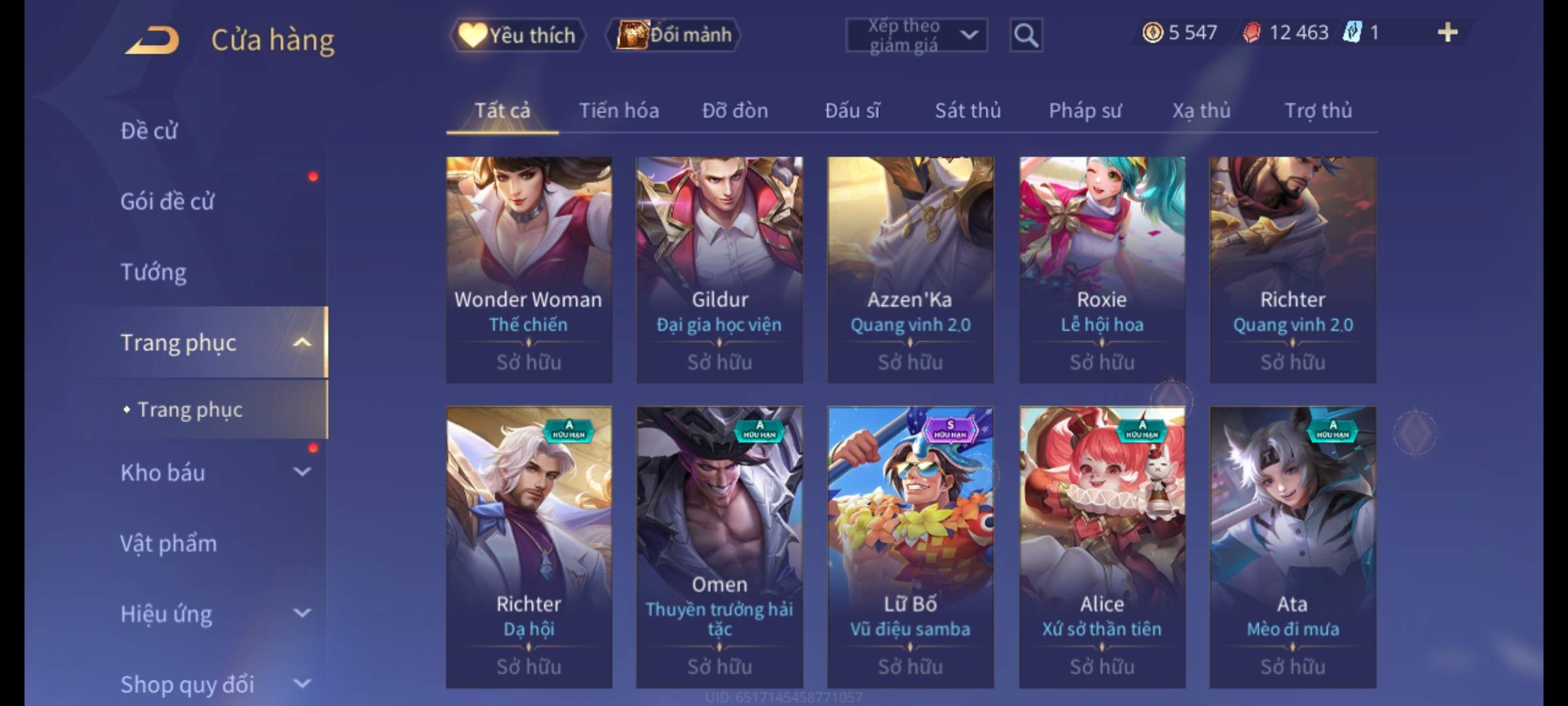
Task: Open Yêu thích heart favorites
Action: [x=517, y=35]
